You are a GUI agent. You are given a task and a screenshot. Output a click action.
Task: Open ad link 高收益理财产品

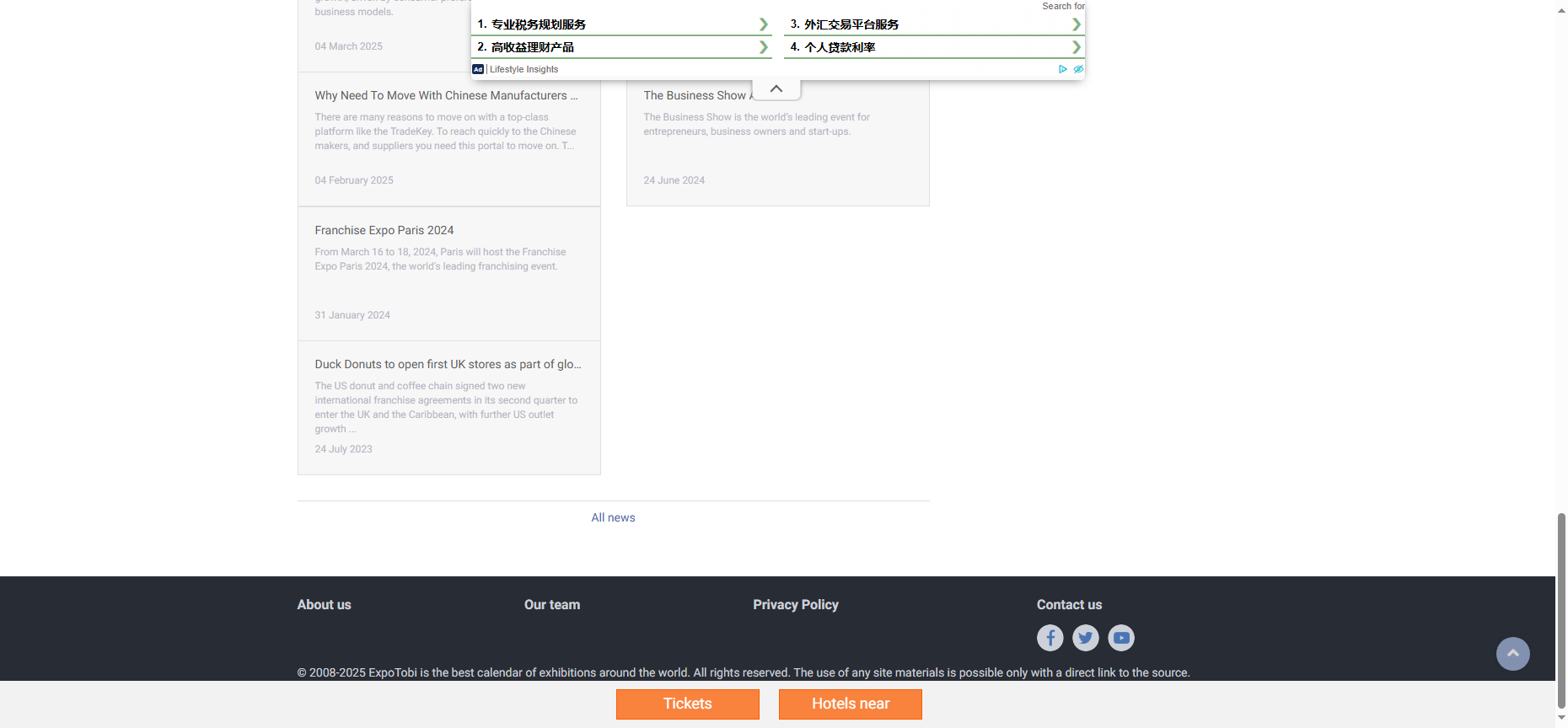(532, 47)
